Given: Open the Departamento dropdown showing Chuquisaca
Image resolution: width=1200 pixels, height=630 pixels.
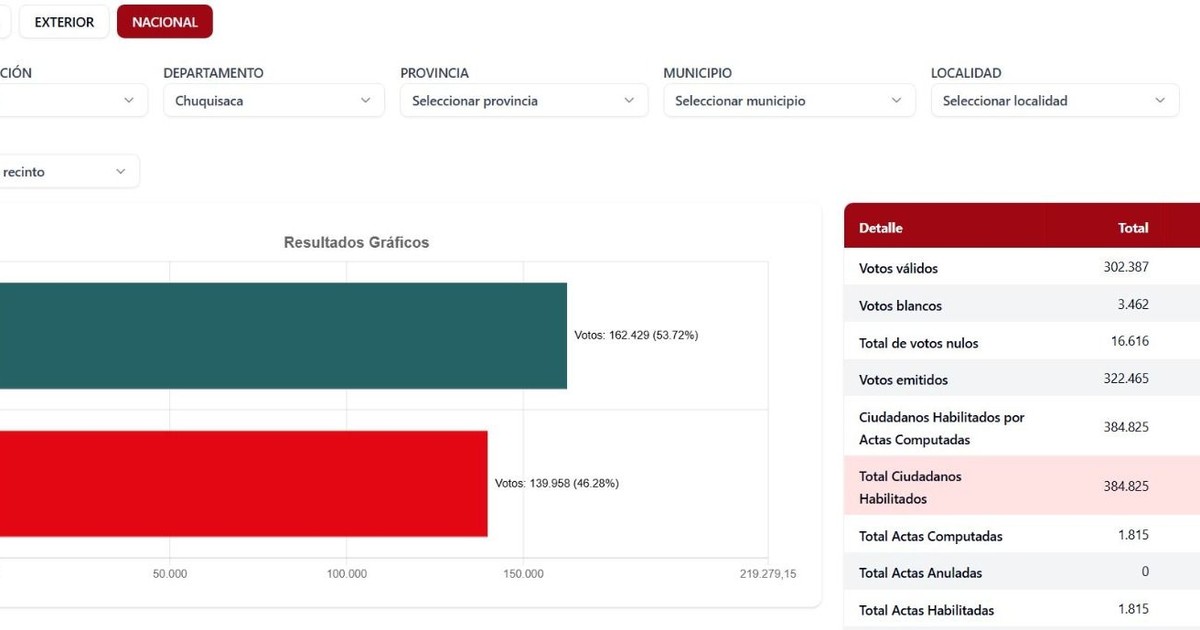Looking at the screenshot, I should pyautogui.click(x=273, y=100).
